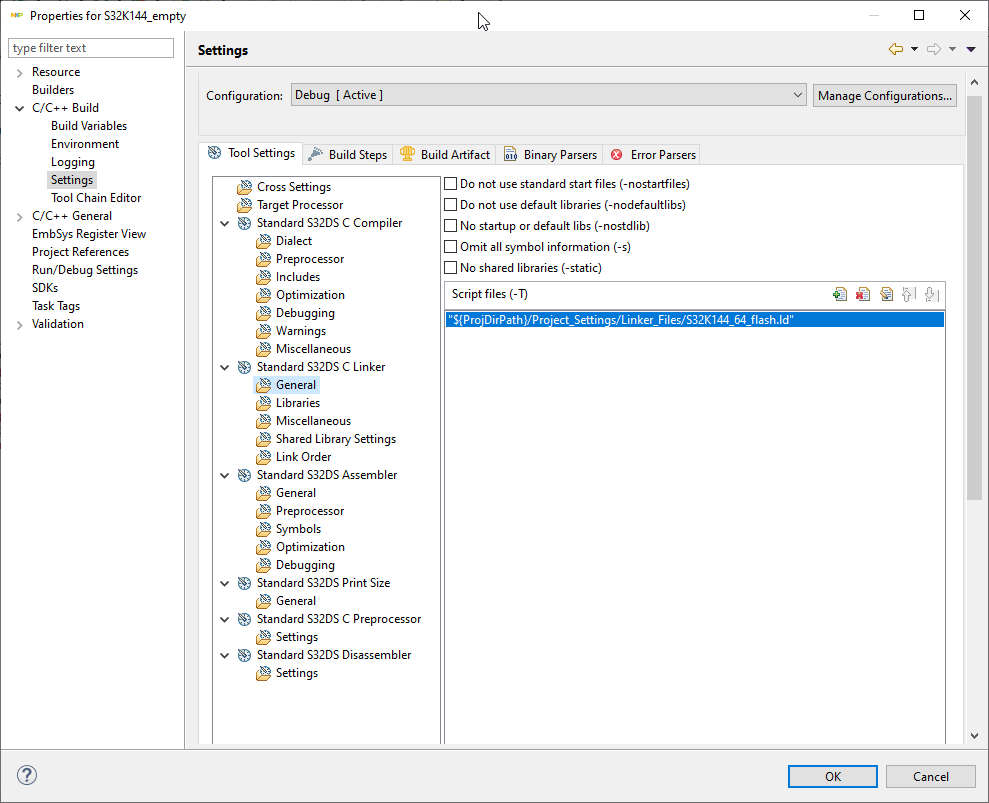Click the Cancel button
989x803 pixels.
coord(930,777)
